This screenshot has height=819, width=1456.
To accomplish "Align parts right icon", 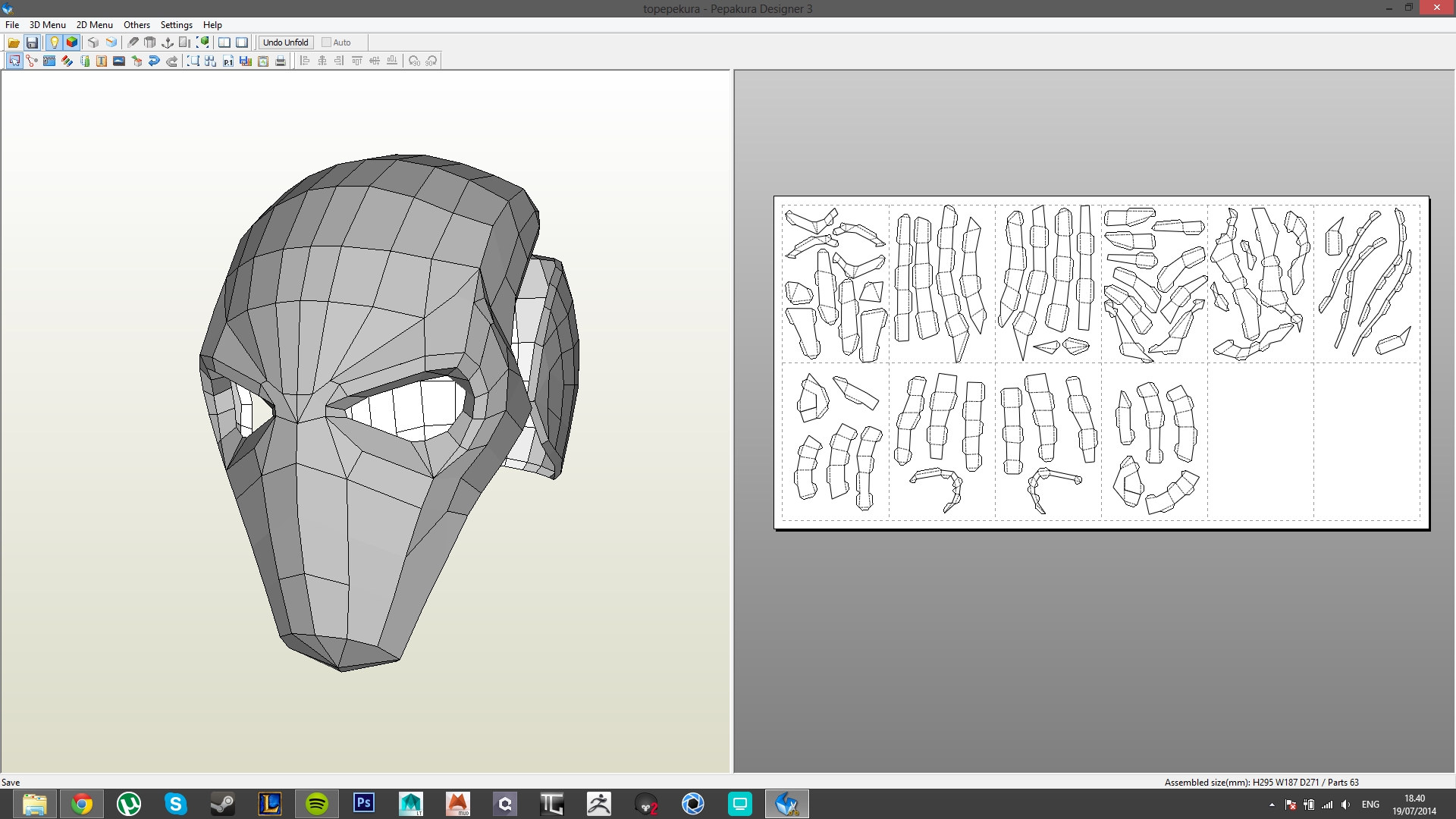I will point(340,61).
